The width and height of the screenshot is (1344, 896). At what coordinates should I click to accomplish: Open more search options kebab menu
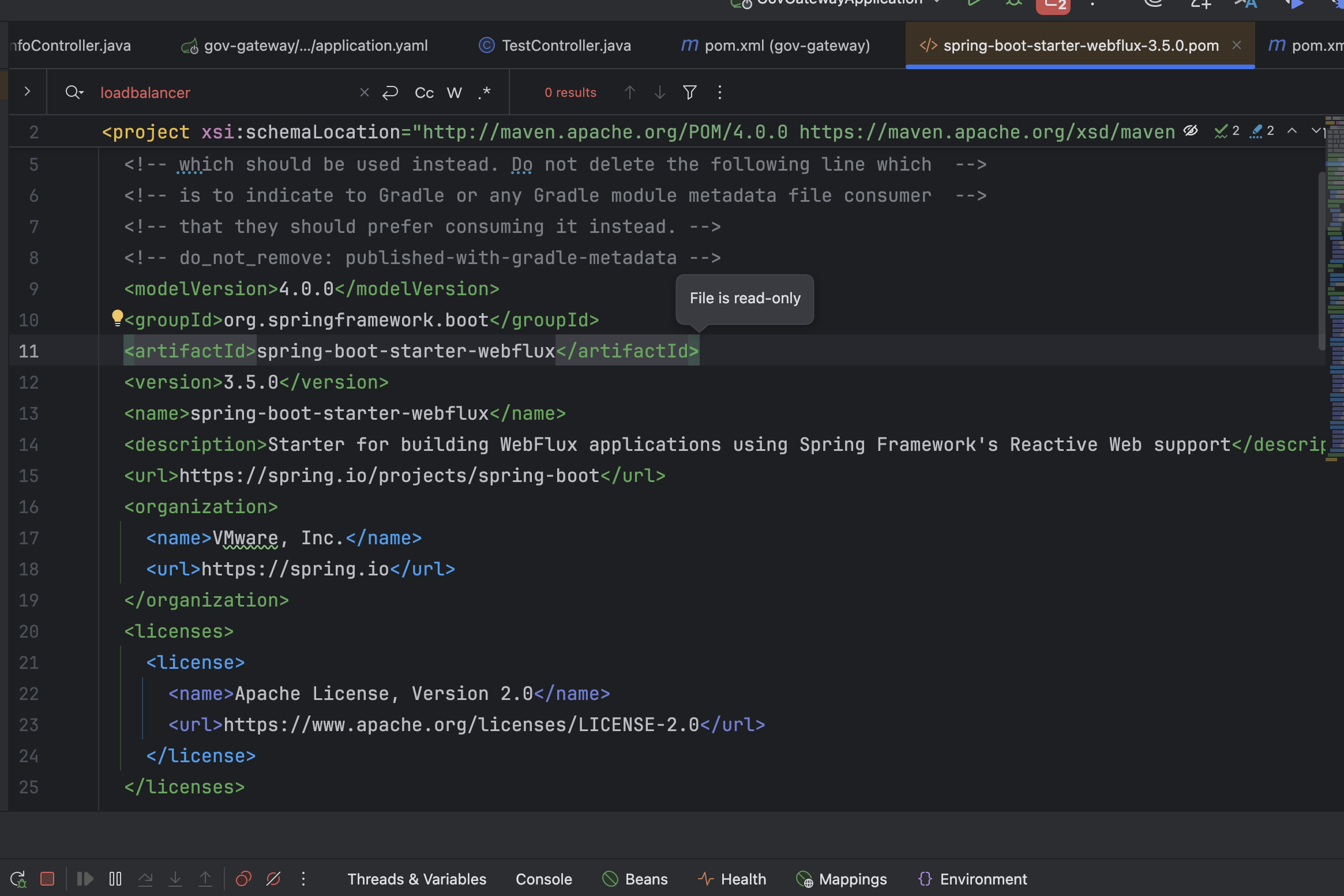(719, 92)
